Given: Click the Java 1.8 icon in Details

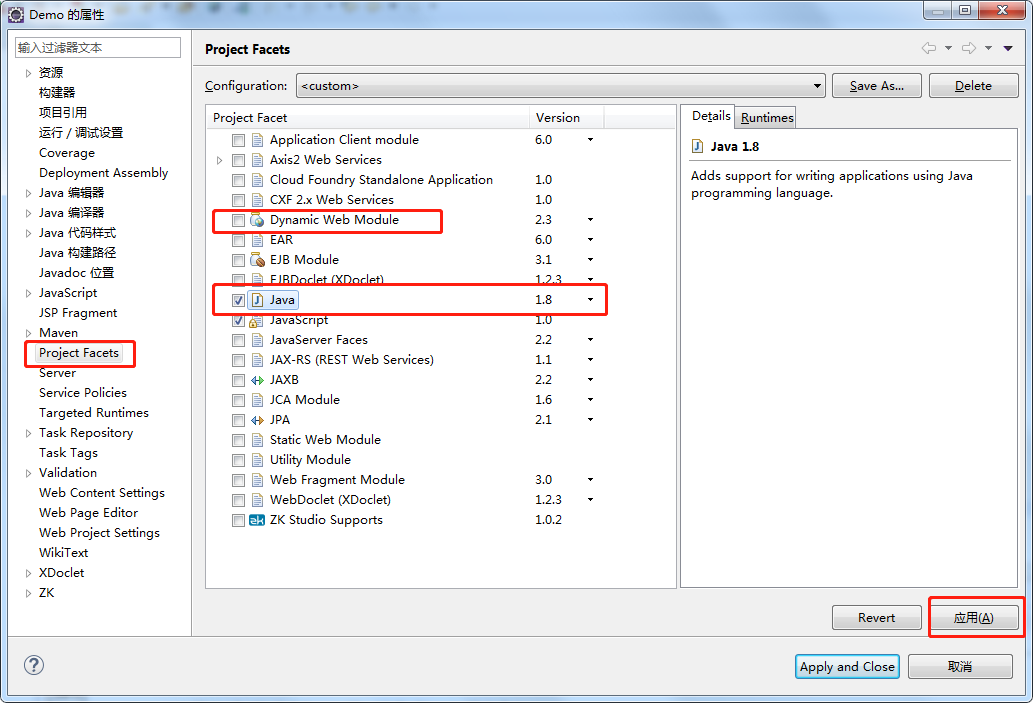Looking at the screenshot, I should point(697,146).
